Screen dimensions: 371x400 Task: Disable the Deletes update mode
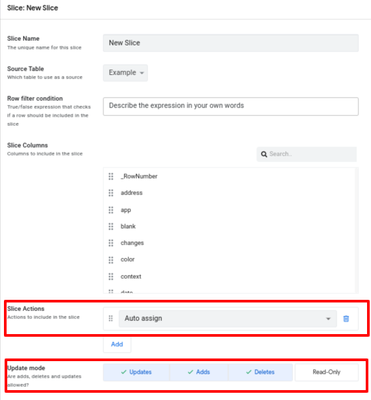[260, 372]
